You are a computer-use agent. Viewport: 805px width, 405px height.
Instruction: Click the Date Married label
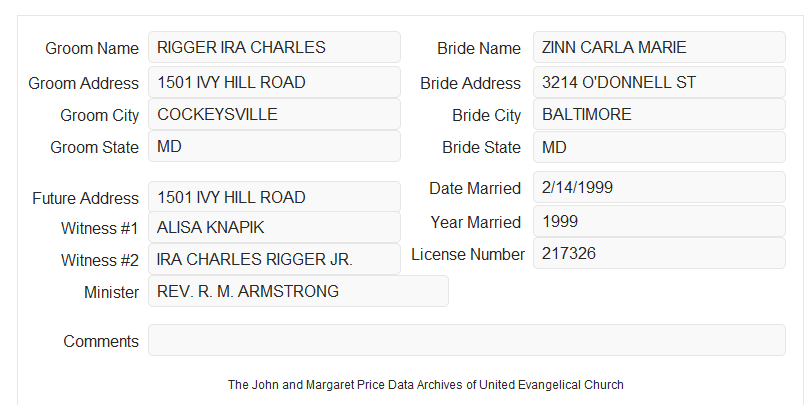point(475,188)
